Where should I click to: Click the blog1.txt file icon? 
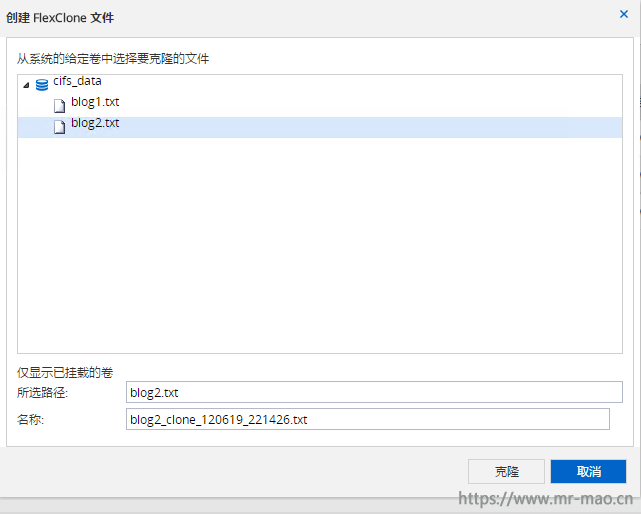(60, 106)
